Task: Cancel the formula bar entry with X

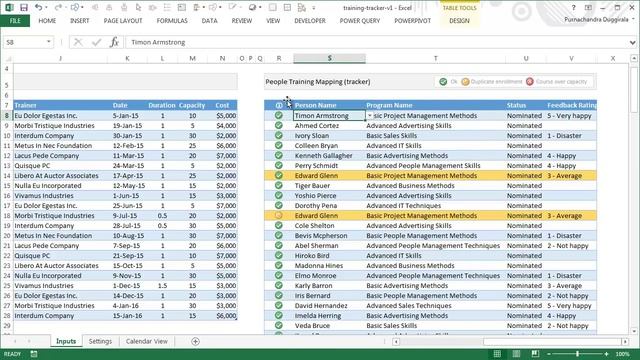Action: click(78, 42)
